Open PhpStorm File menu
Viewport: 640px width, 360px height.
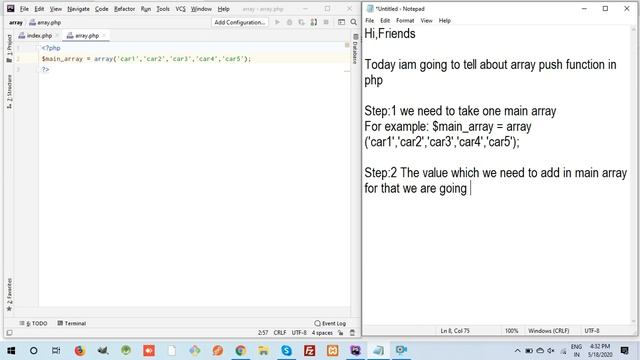[x=24, y=9]
